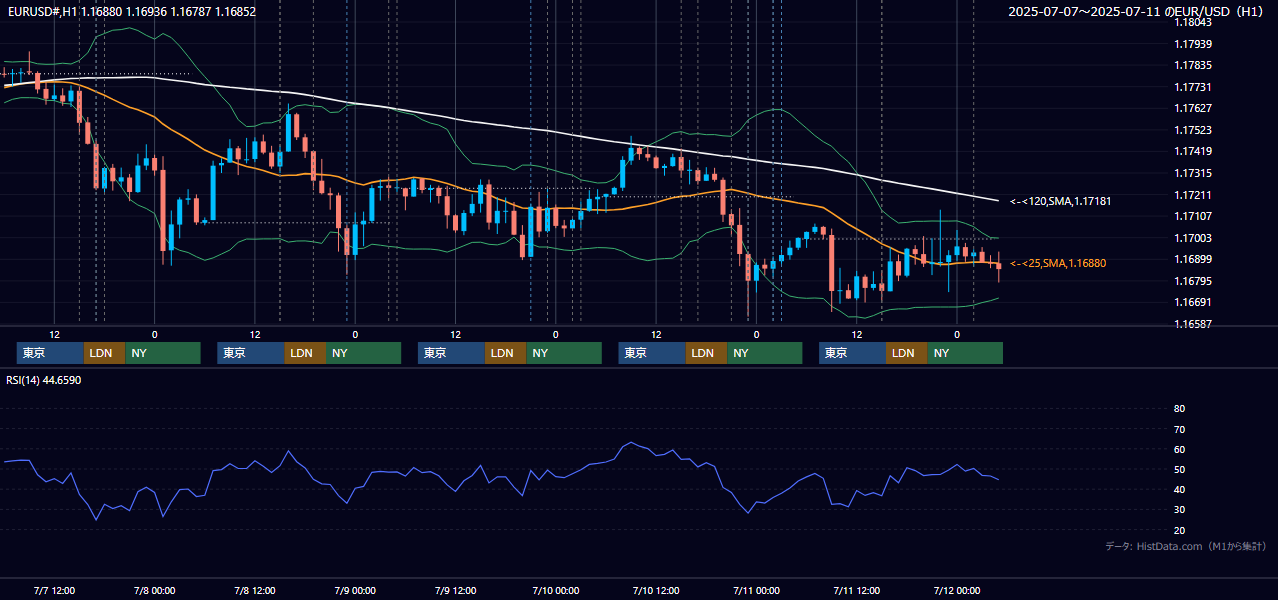Click price axis value 1.17211
Viewport: 1278px width, 600px height.
click(x=1193, y=195)
